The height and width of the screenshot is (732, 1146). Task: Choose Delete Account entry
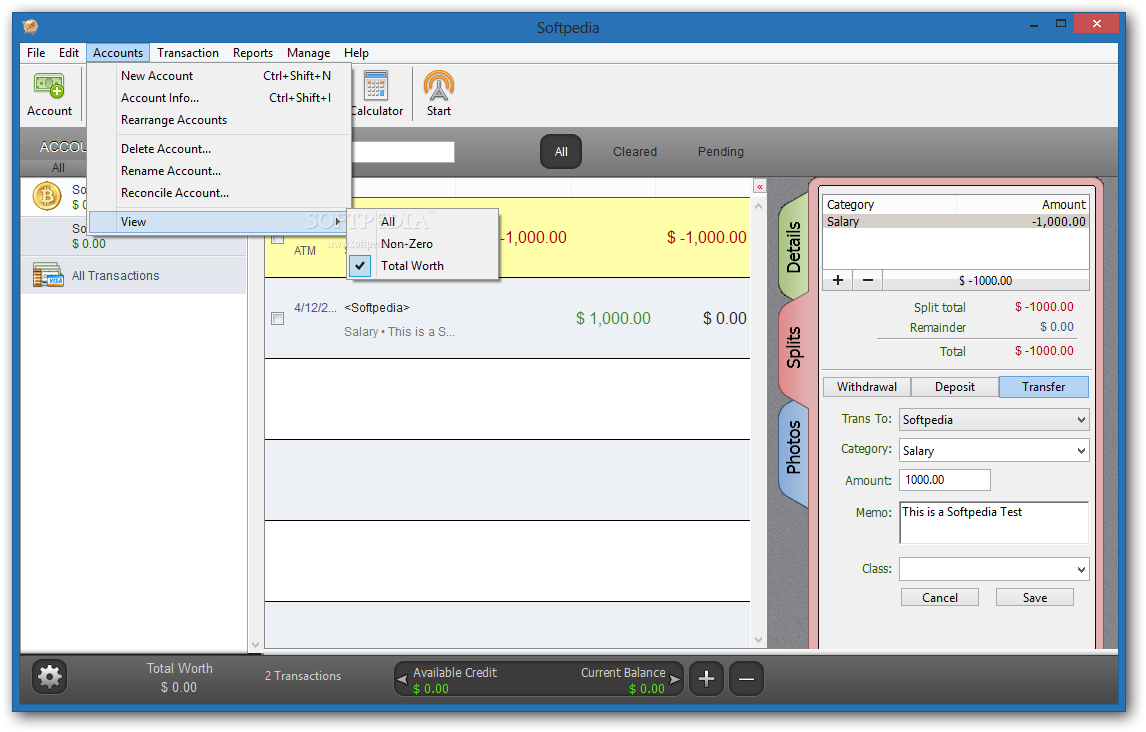[218, 149]
